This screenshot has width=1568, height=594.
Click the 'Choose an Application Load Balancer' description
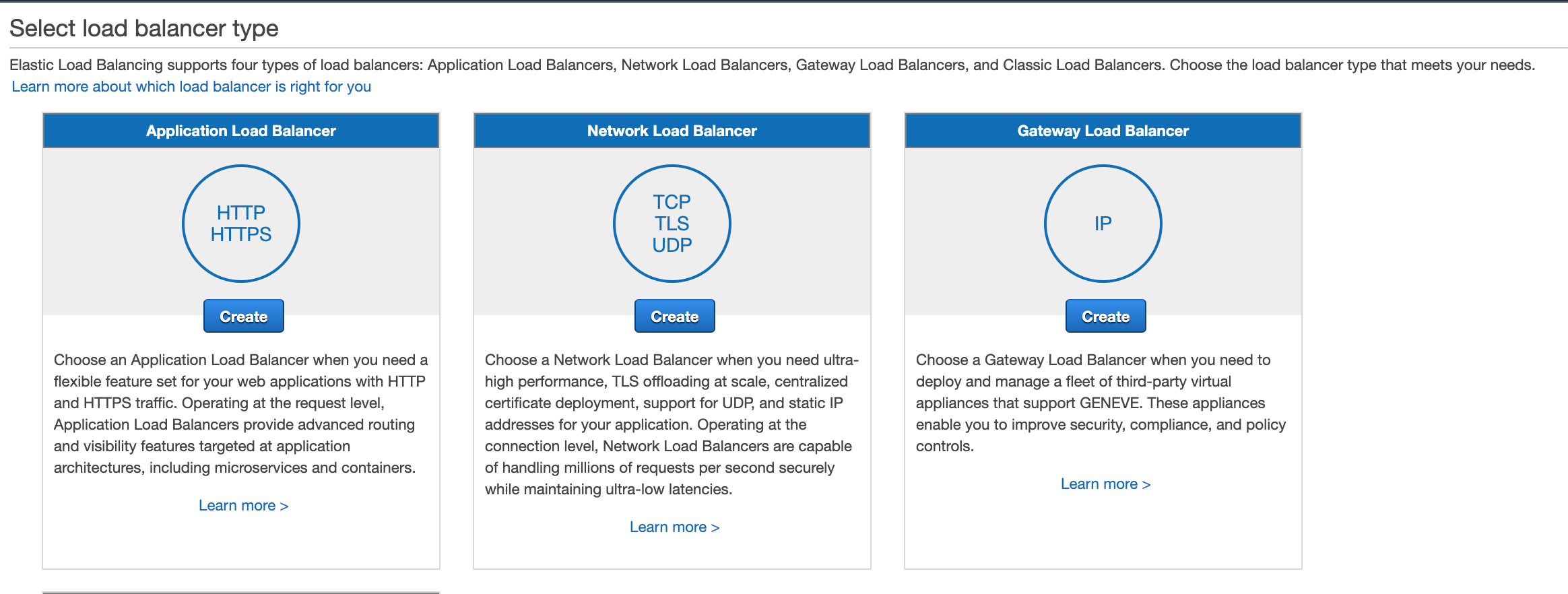point(241,414)
